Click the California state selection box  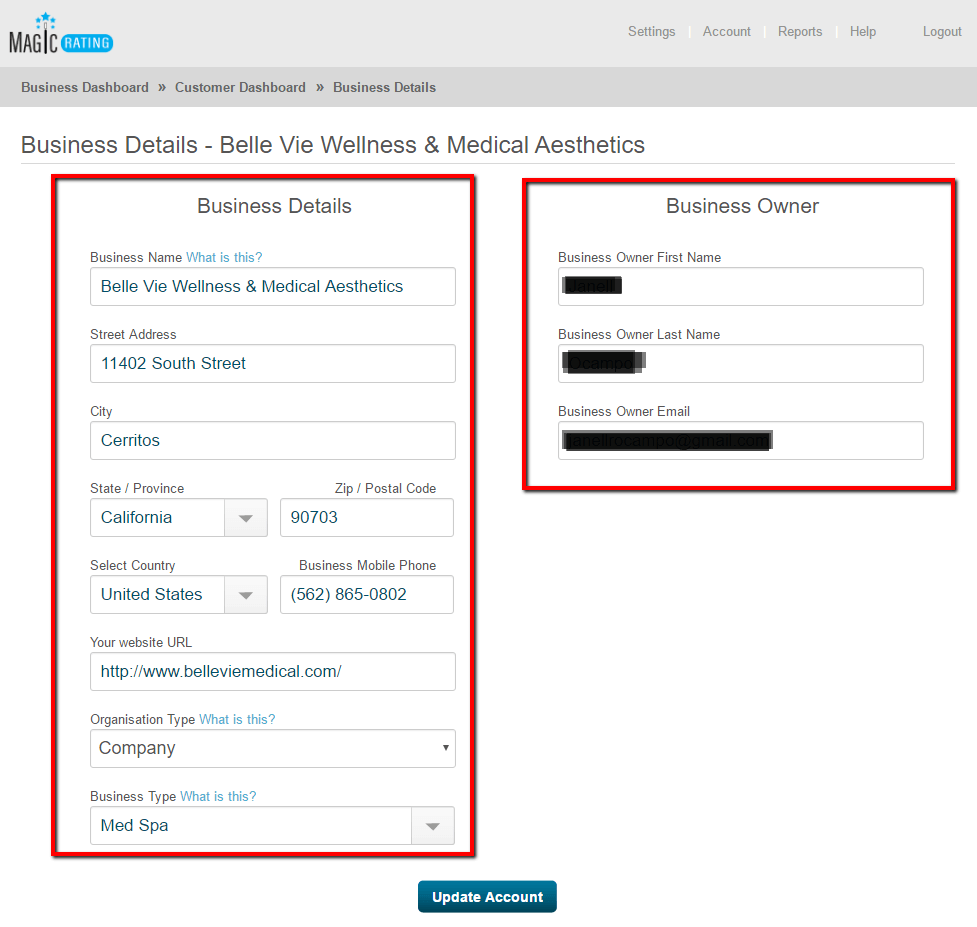click(158, 518)
